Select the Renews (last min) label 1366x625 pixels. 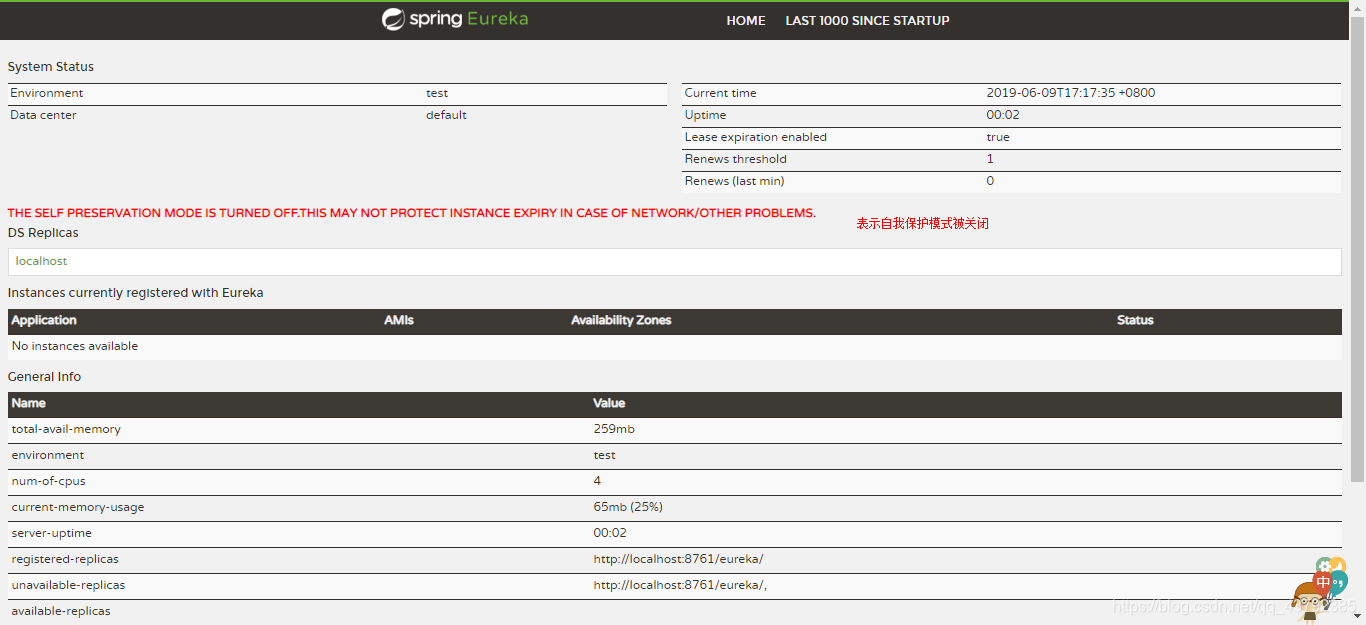point(735,181)
